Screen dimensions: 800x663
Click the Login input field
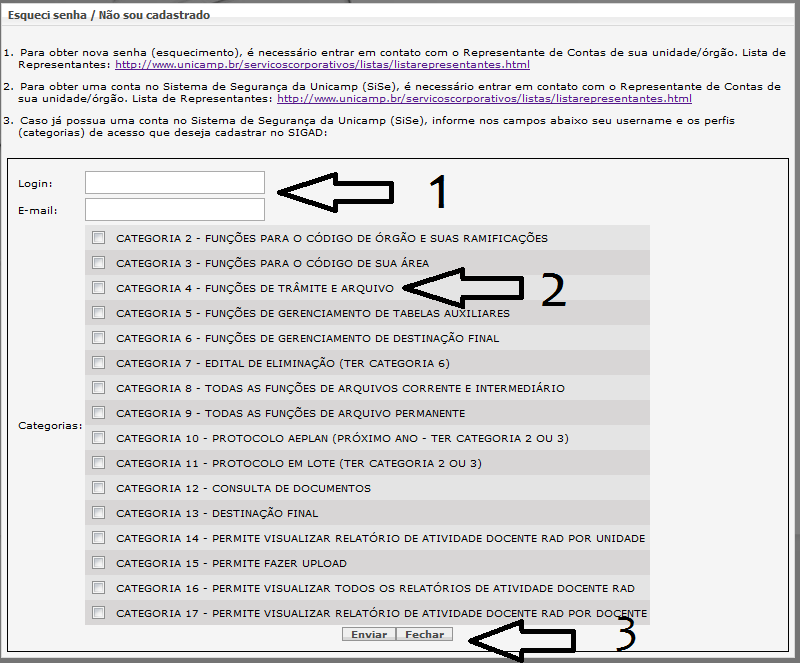click(x=175, y=183)
